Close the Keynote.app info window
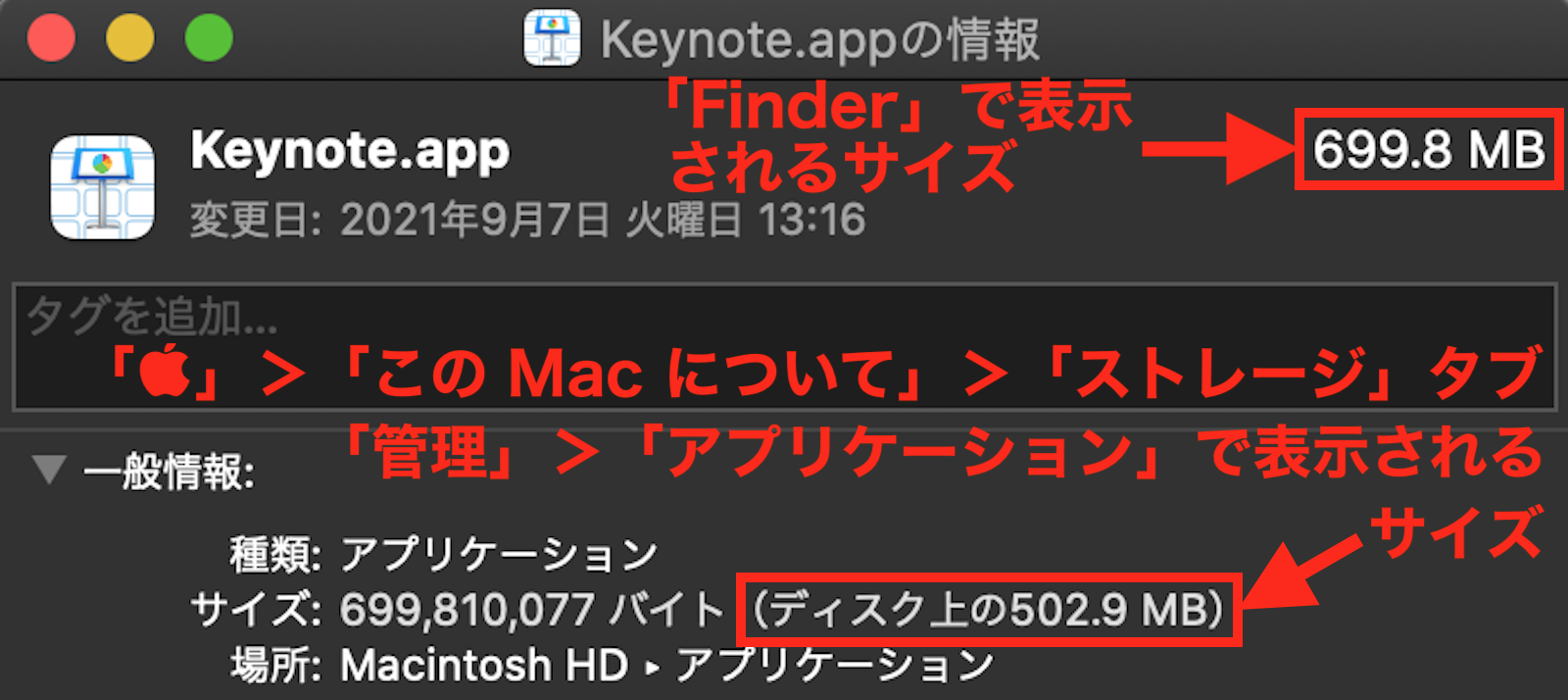1568x700 pixels. click(x=51, y=38)
